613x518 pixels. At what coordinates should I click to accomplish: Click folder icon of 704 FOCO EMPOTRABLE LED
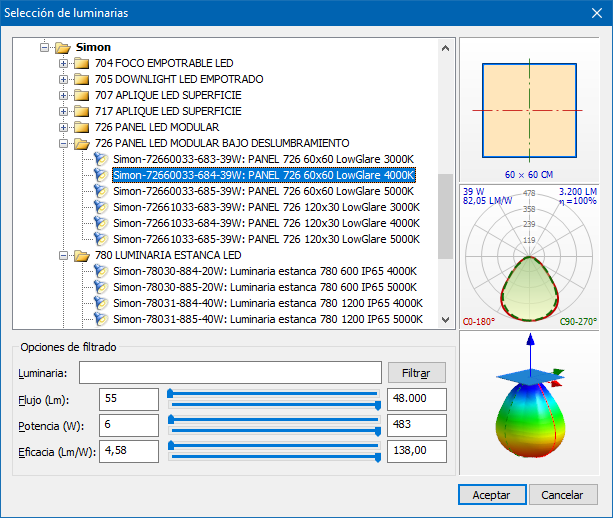tap(81, 63)
